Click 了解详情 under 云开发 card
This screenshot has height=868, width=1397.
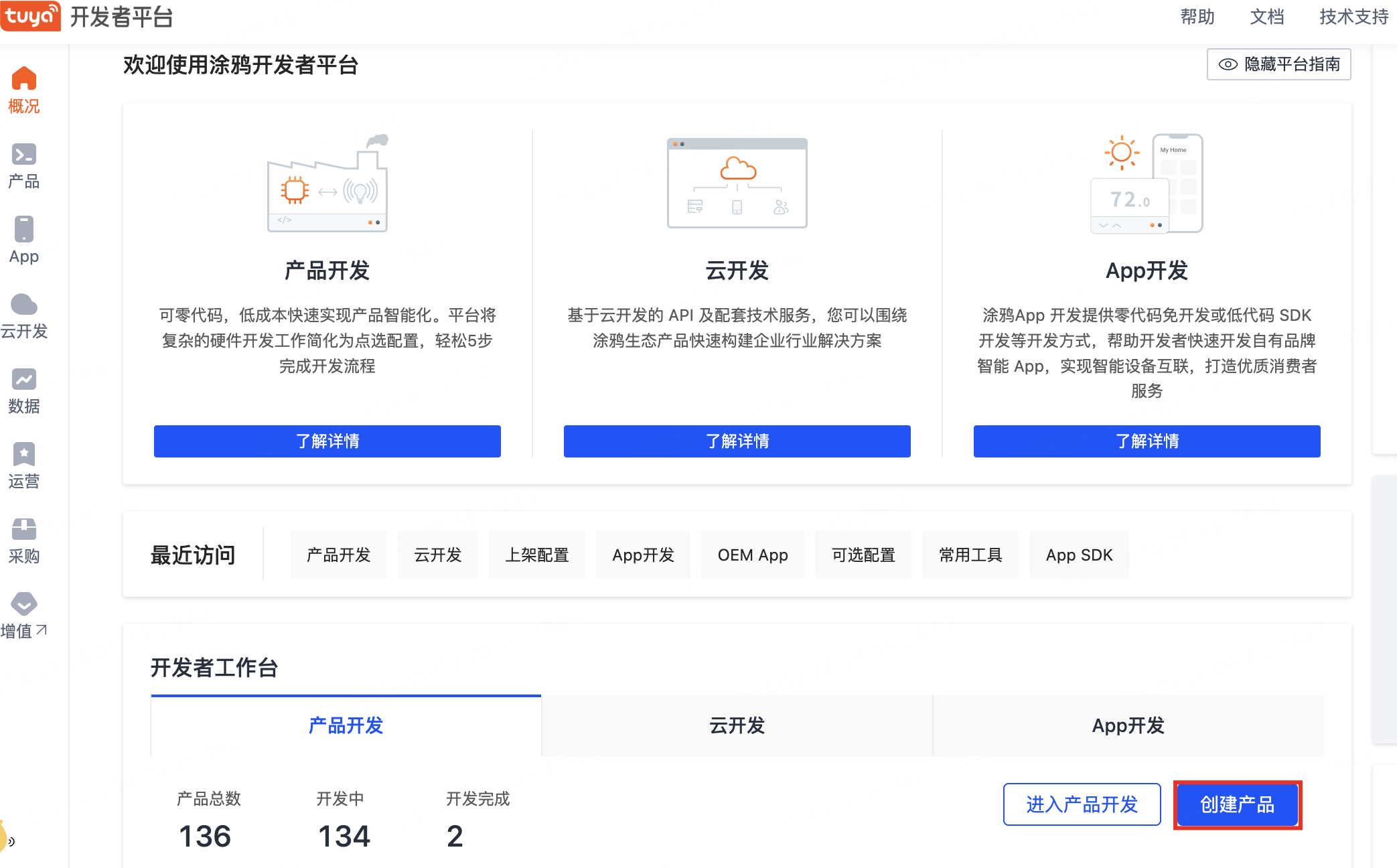(737, 441)
